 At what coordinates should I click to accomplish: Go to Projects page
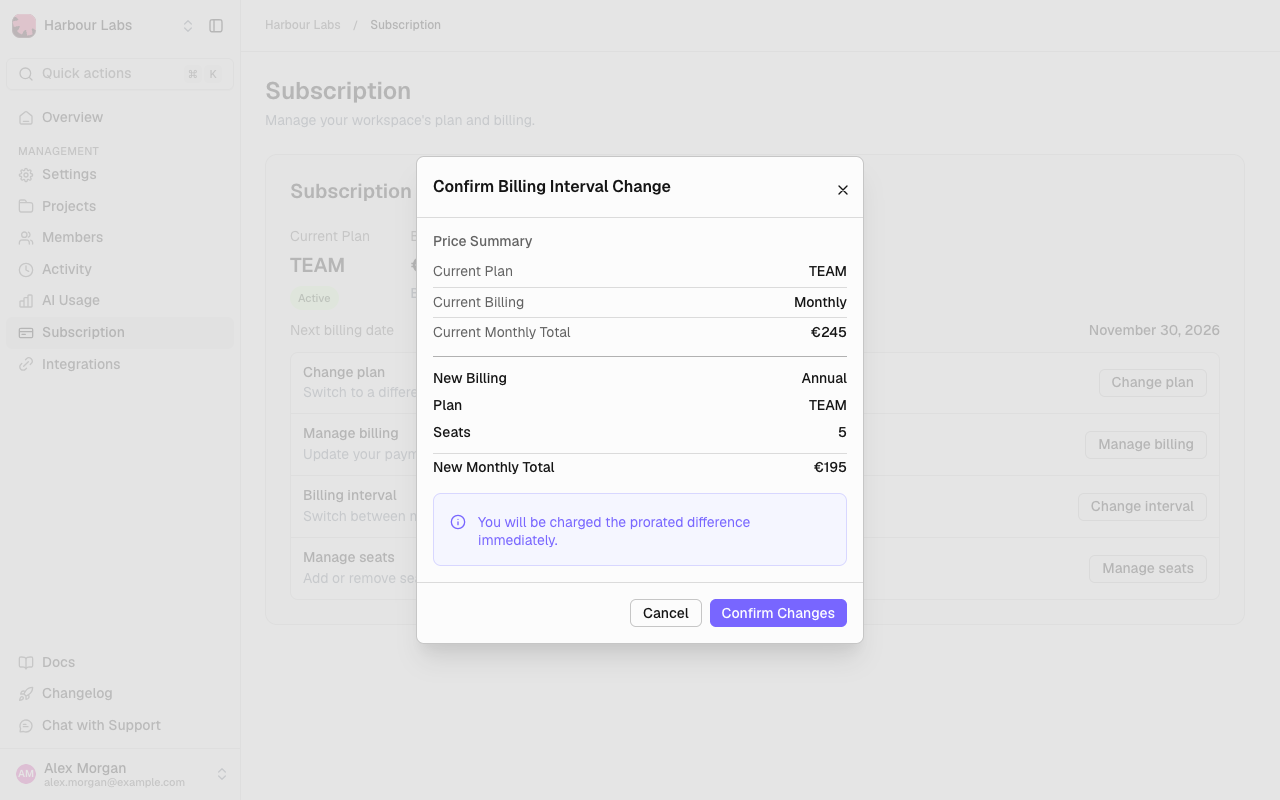(x=120, y=206)
